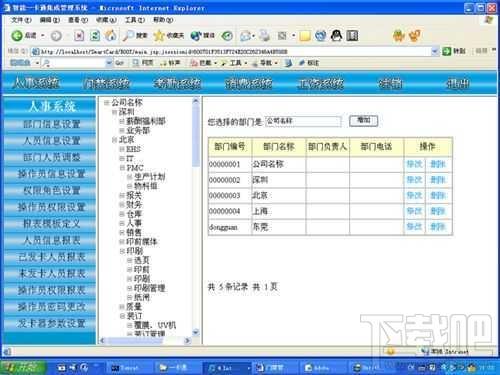Image resolution: width=500 pixels, height=375 pixels.
Task: Open the History clock icon
Action: pyautogui.click(x=227, y=36)
